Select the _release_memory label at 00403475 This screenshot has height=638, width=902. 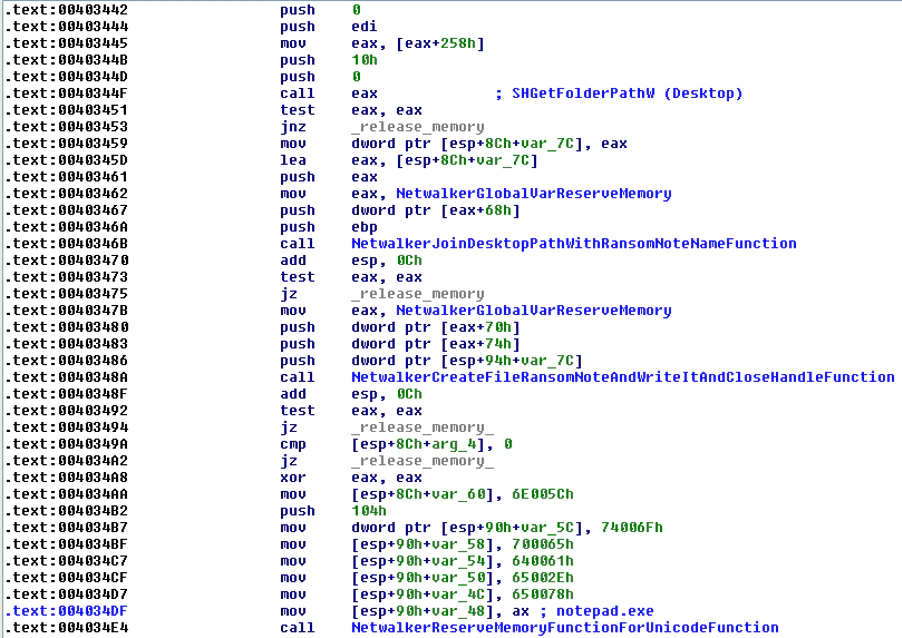[x=418, y=293]
